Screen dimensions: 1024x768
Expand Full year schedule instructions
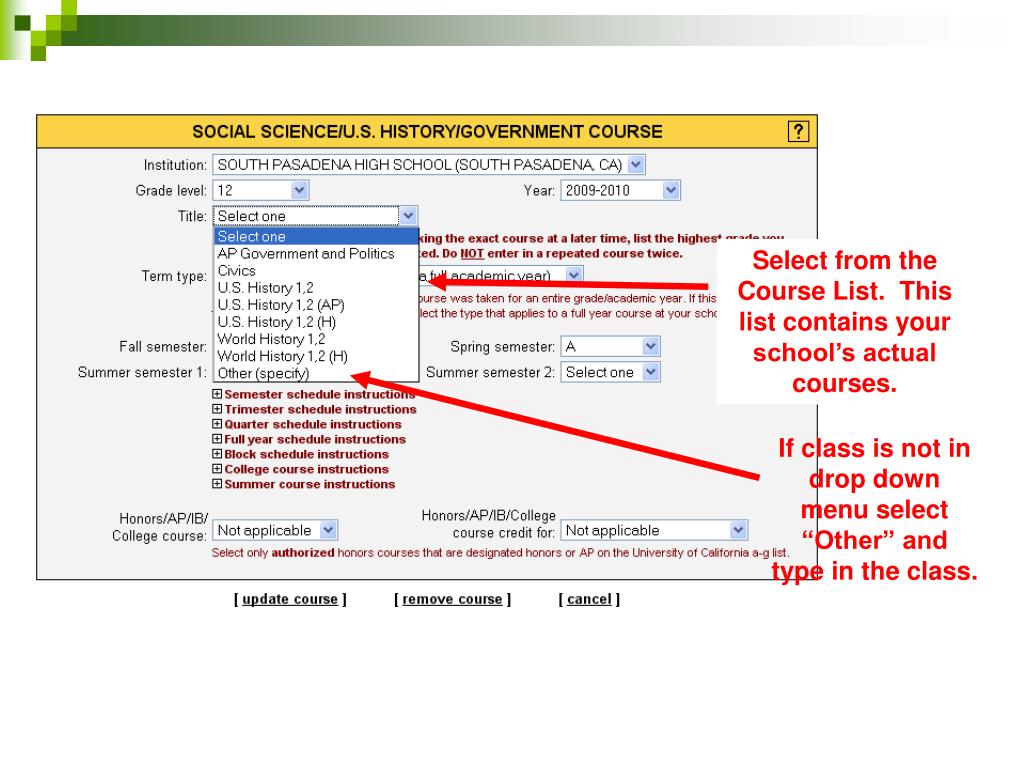(x=217, y=439)
